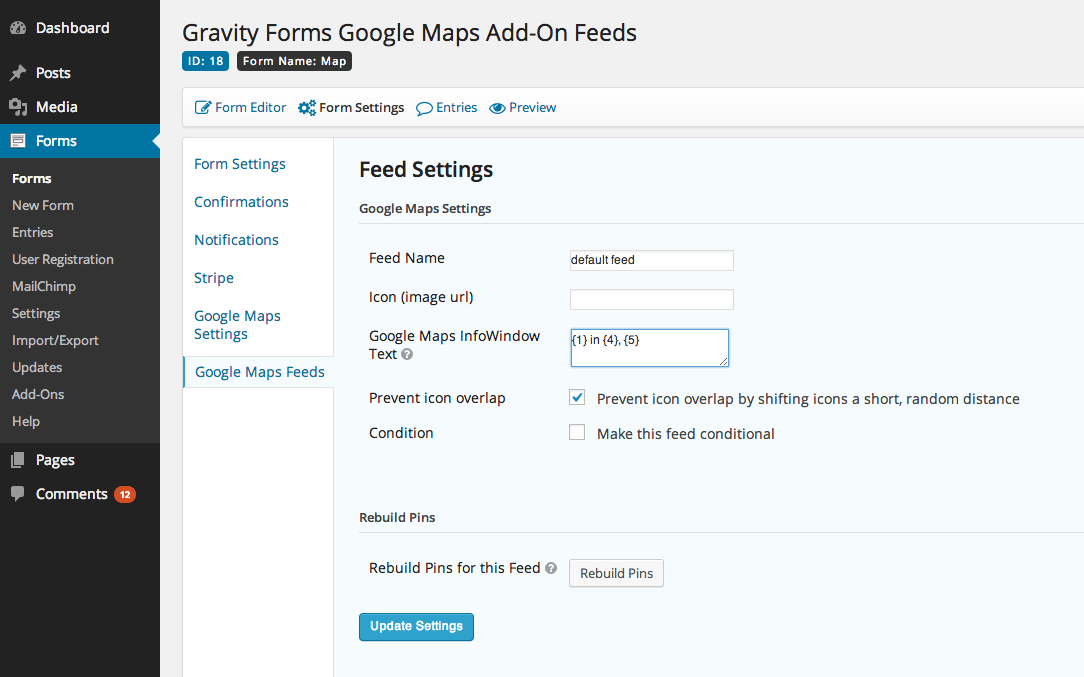Click help icon next to InfoWindow Text

[x=407, y=354]
